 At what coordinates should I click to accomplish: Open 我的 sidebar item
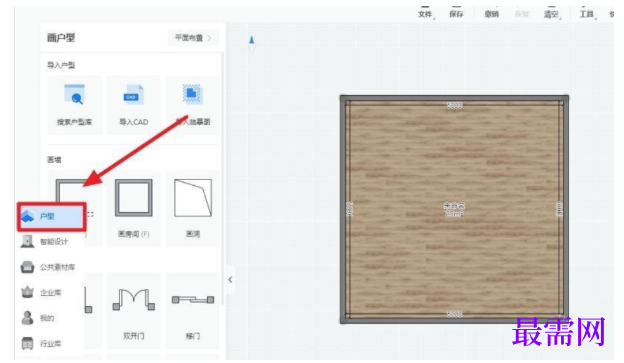pyautogui.click(x=37, y=318)
